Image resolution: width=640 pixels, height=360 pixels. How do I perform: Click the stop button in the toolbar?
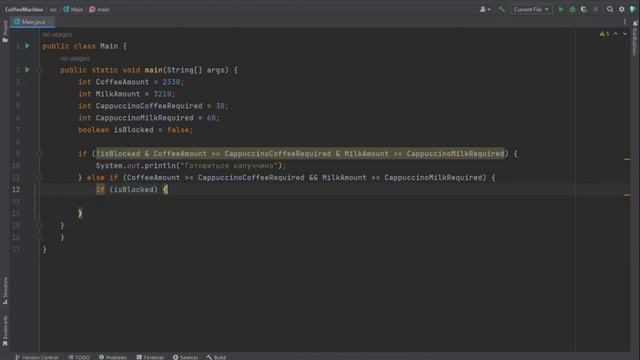tap(596, 9)
